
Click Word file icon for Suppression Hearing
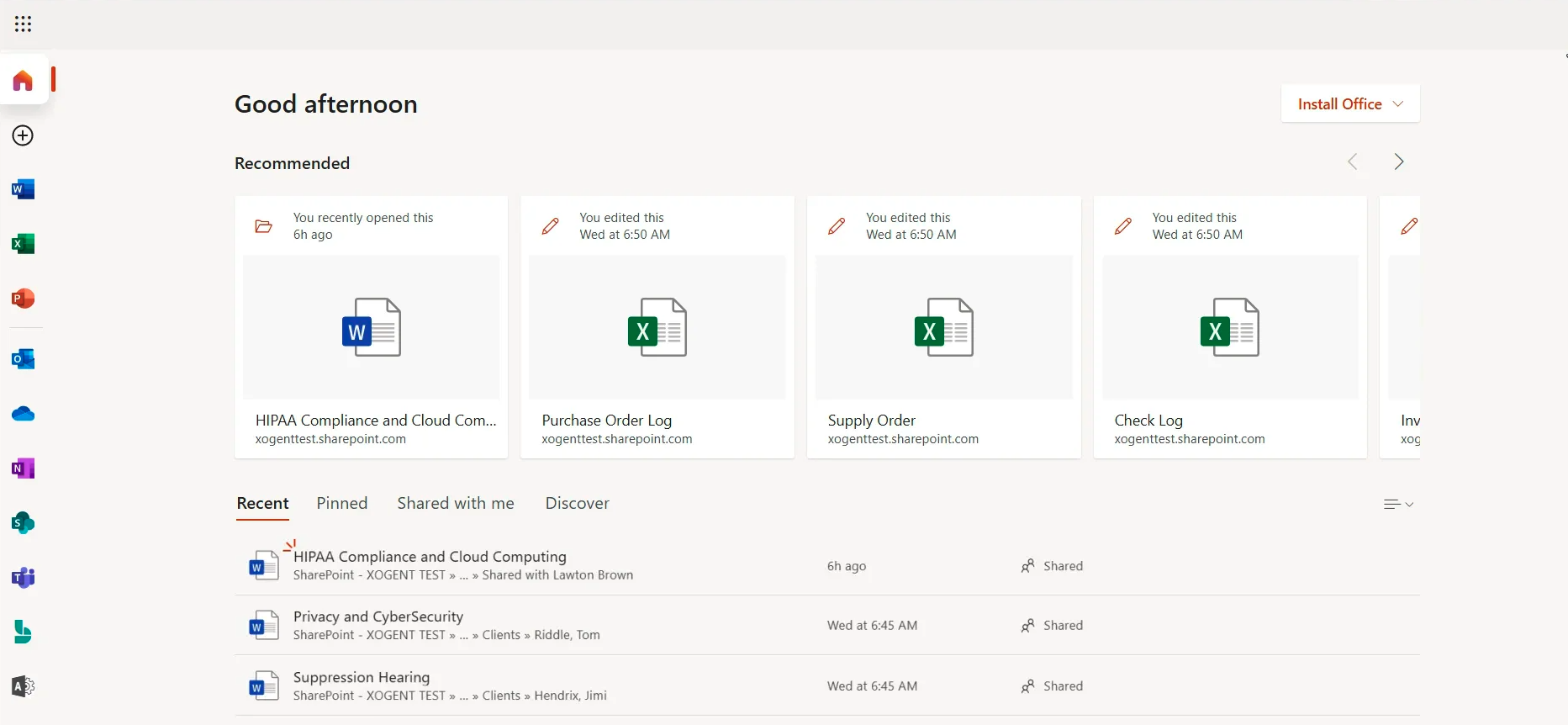[x=263, y=685]
